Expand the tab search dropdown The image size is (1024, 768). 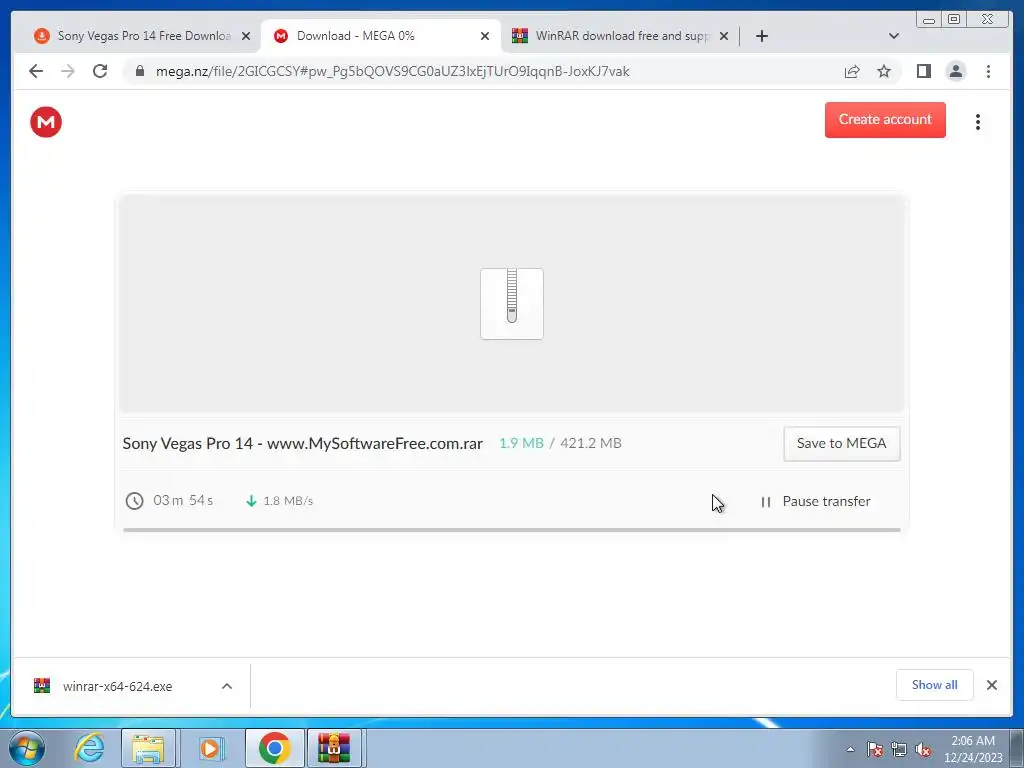click(x=894, y=36)
